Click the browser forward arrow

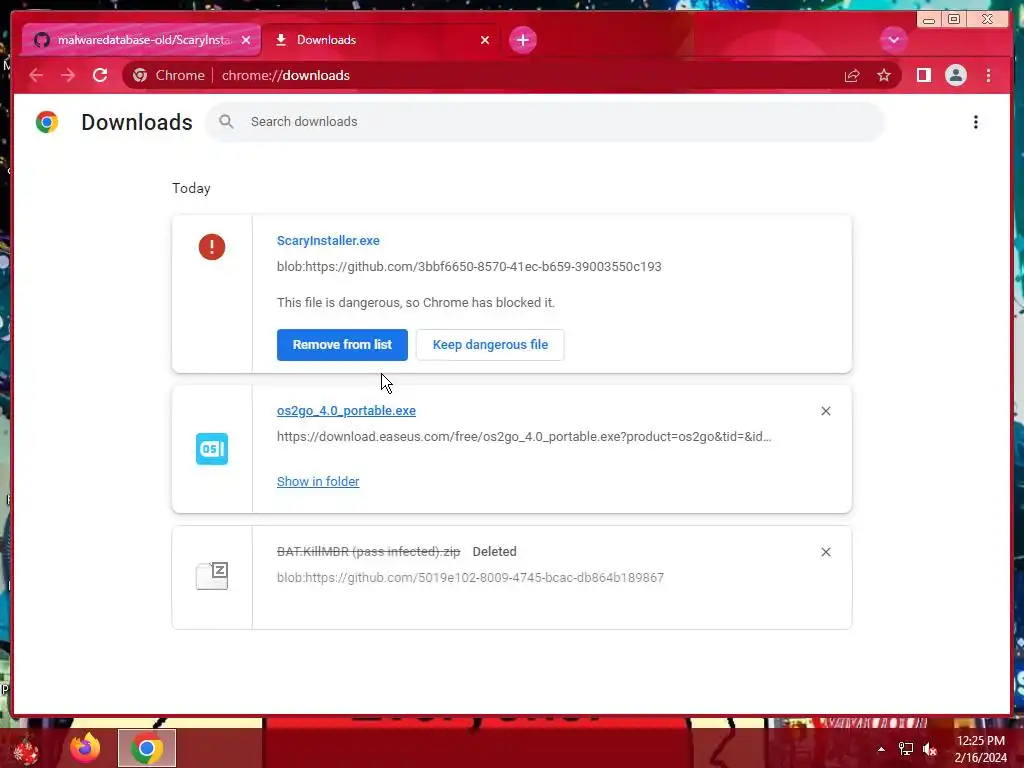point(68,76)
